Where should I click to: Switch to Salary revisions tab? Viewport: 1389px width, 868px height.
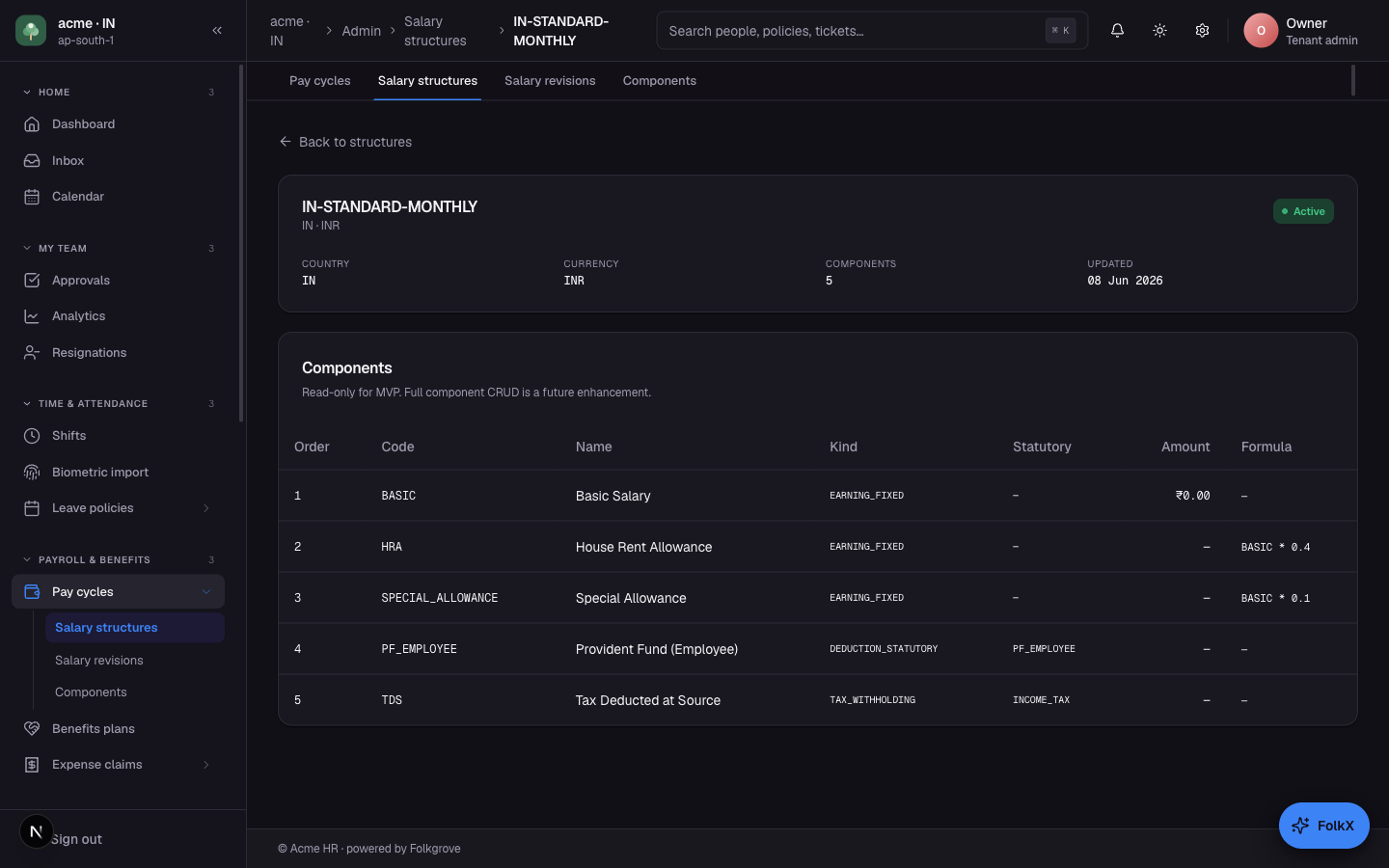tap(550, 81)
